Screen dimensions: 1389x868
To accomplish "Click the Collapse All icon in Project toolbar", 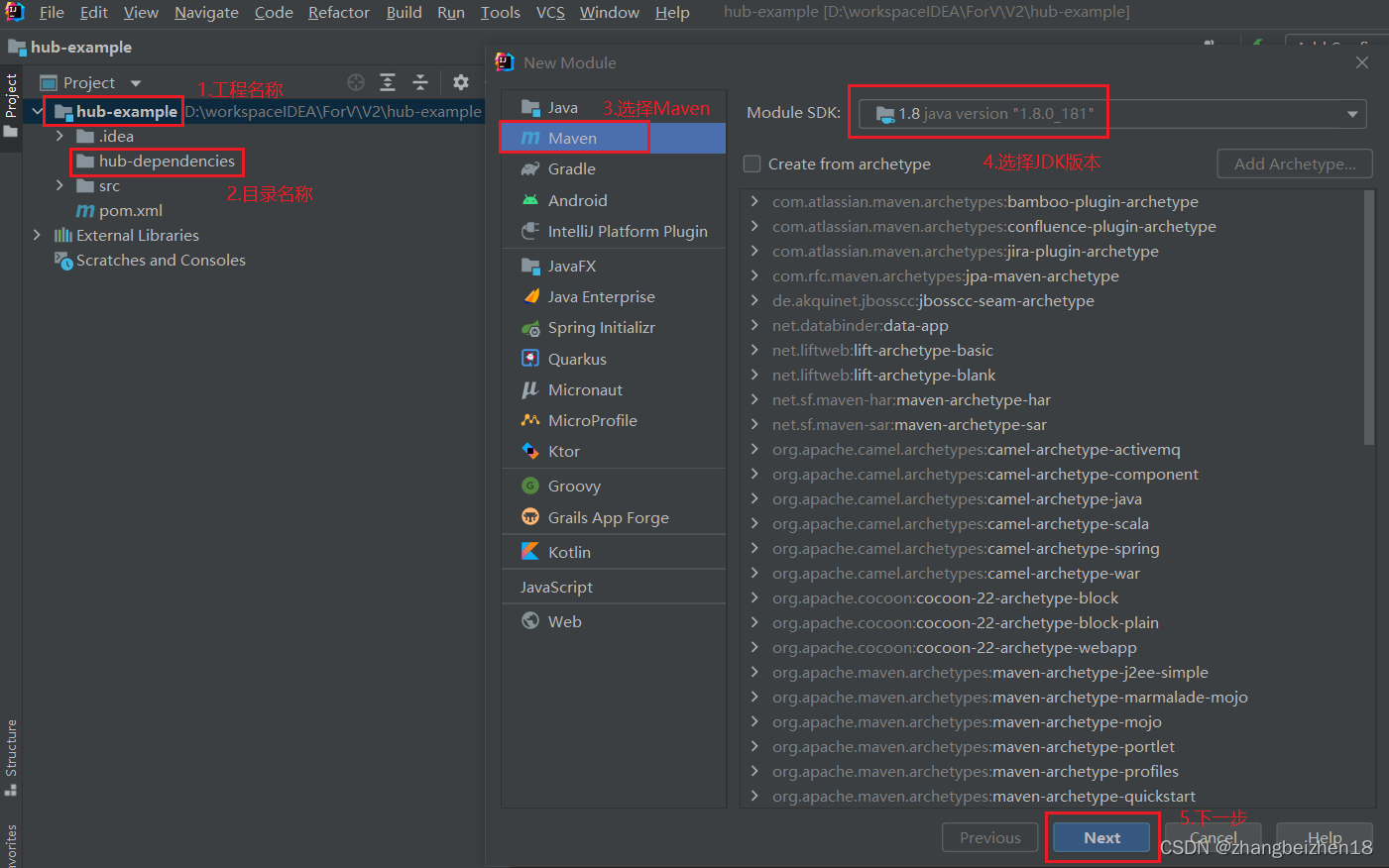I will coord(420,82).
